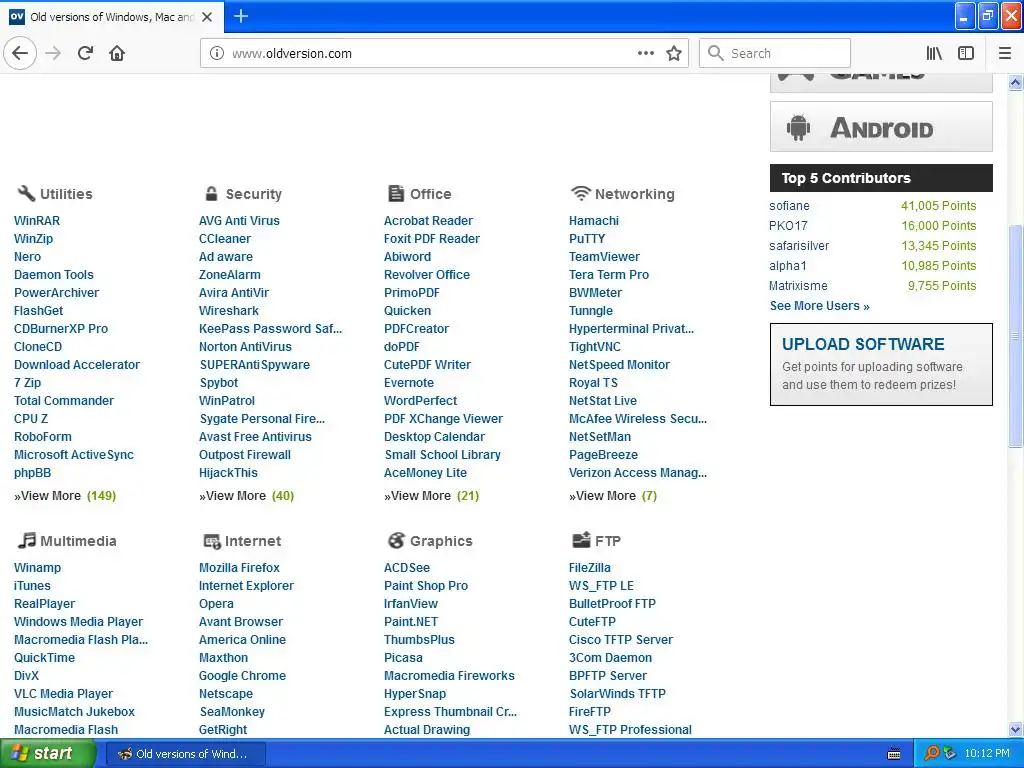Expand View More (21) under Office

[432, 496]
